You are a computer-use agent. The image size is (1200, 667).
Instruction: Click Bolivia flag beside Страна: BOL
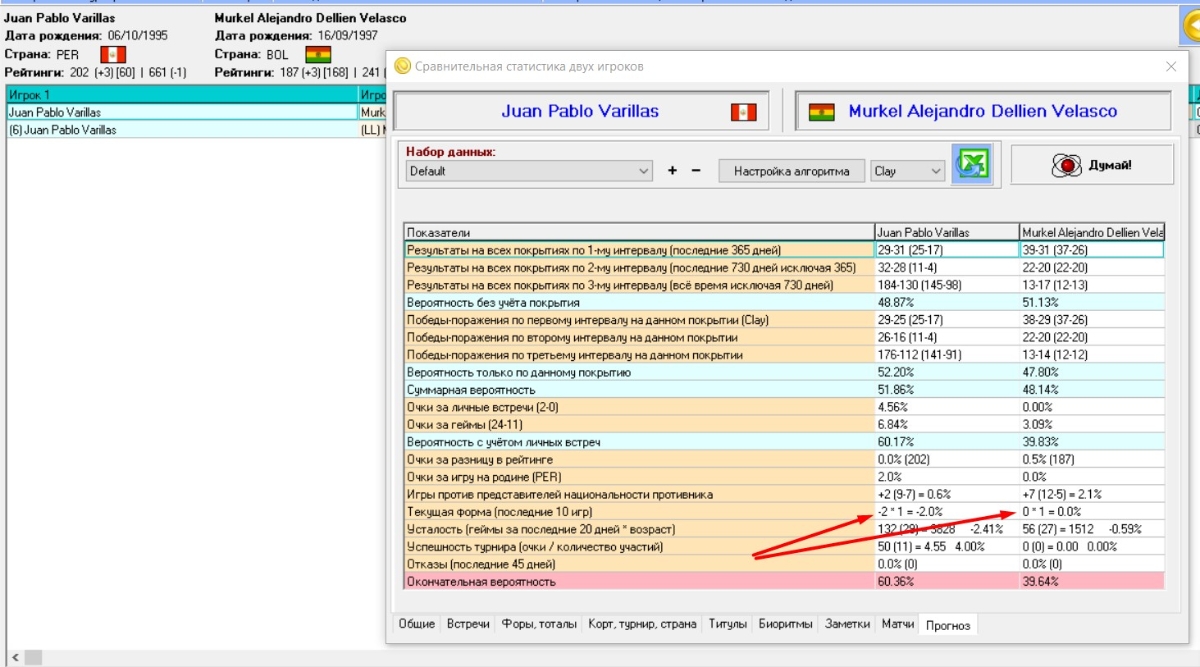(x=318, y=54)
